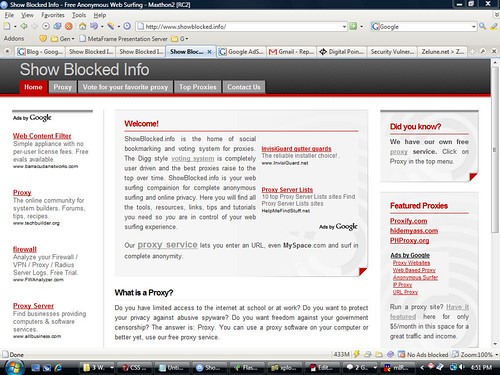Click the Addons toolbar label
This screenshot has width=500, height=375.
pyautogui.click(x=14, y=39)
